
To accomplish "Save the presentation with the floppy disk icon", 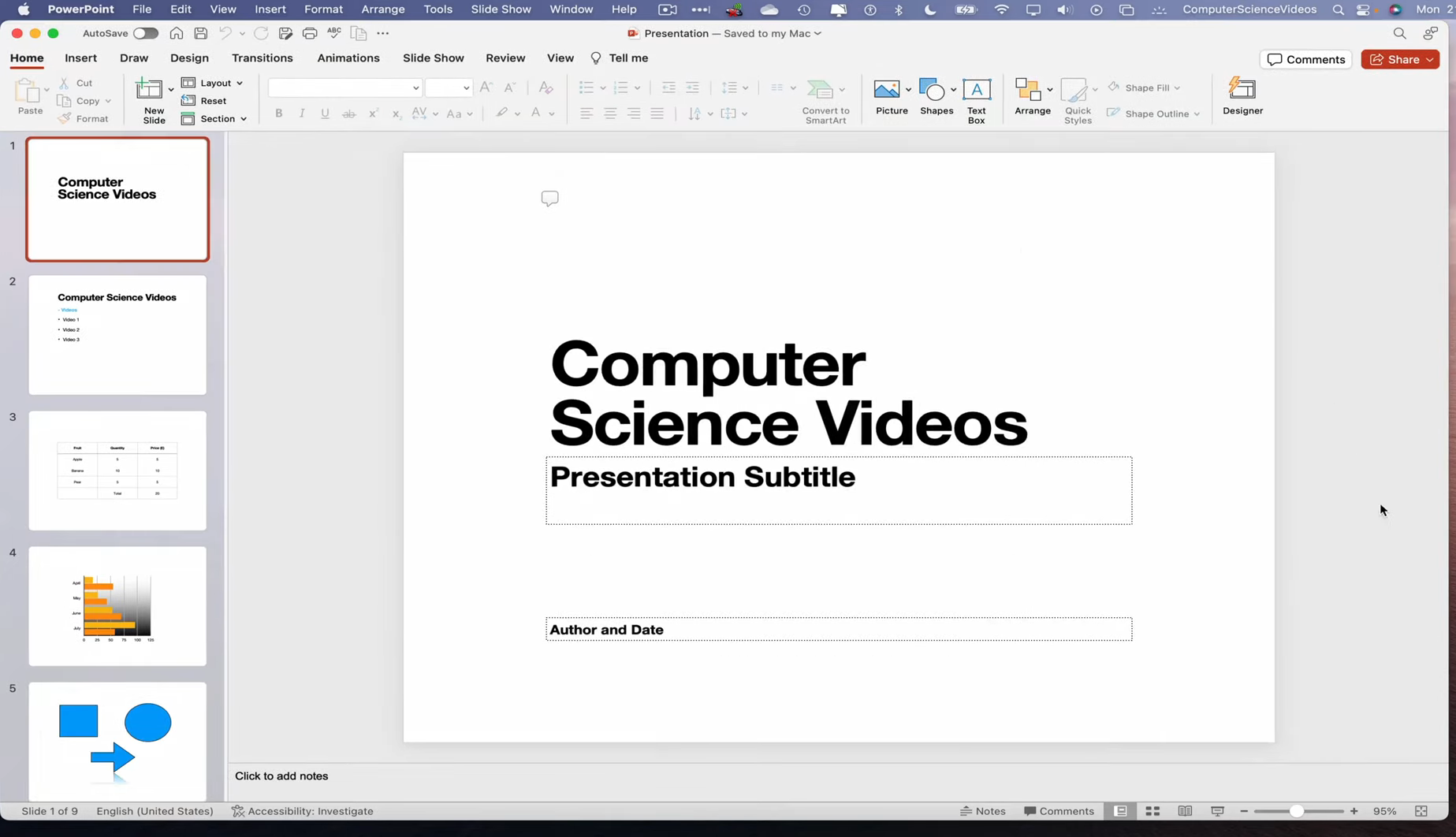I will click(x=200, y=33).
